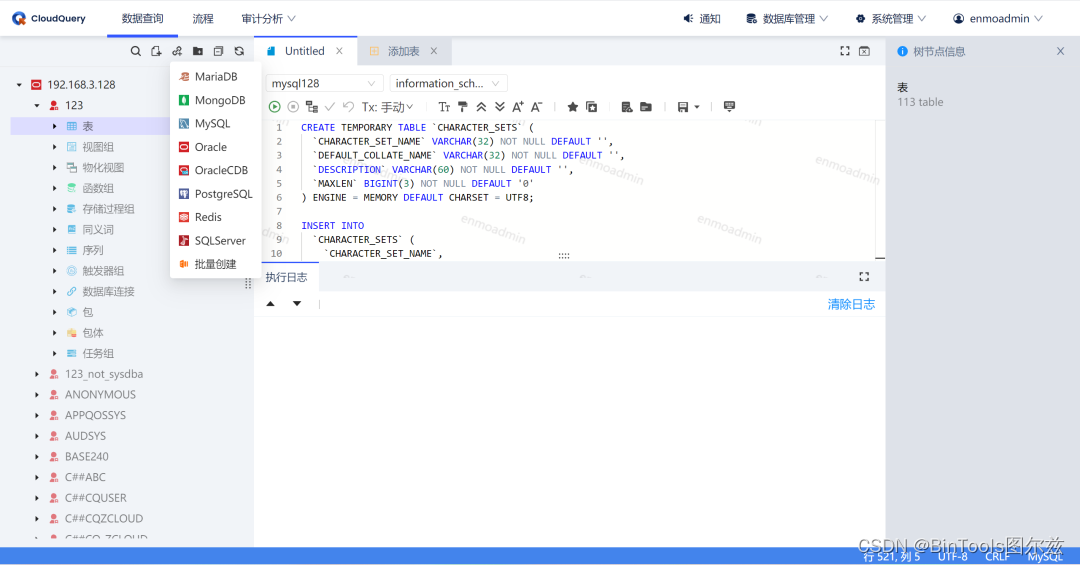Click the 执行日志 log tab
1080x565 pixels.
(x=287, y=277)
